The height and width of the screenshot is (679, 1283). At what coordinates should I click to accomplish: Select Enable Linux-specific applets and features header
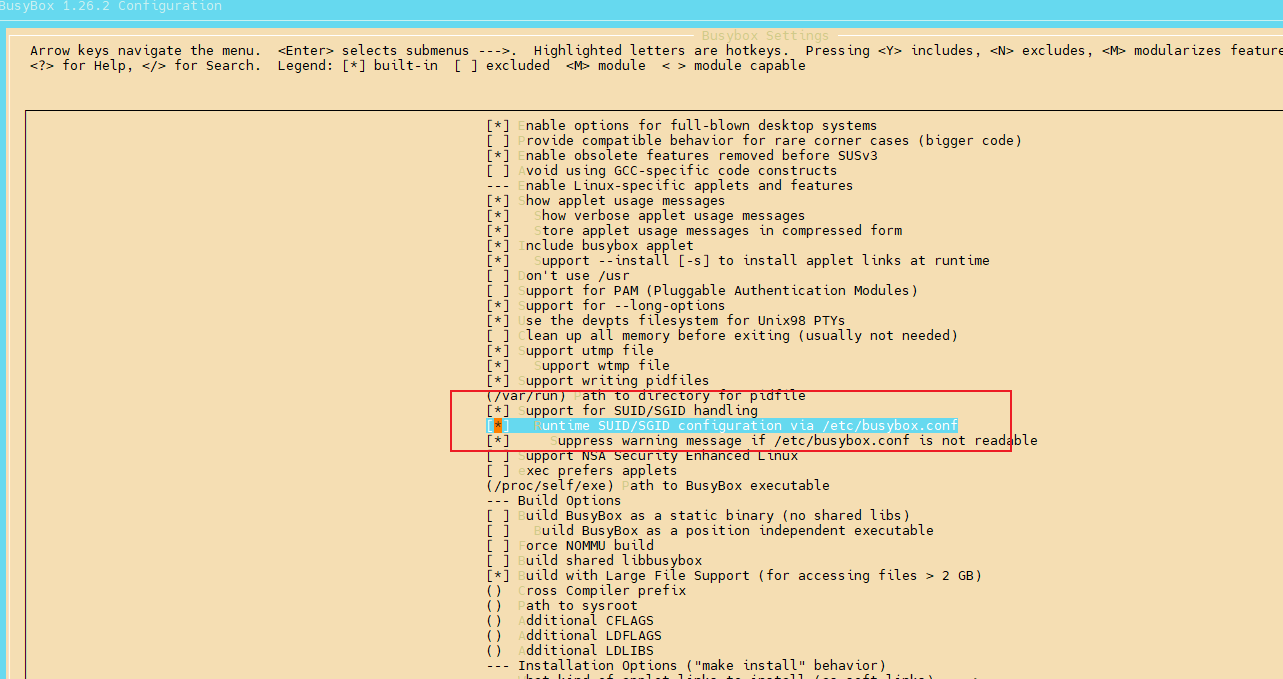669,185
